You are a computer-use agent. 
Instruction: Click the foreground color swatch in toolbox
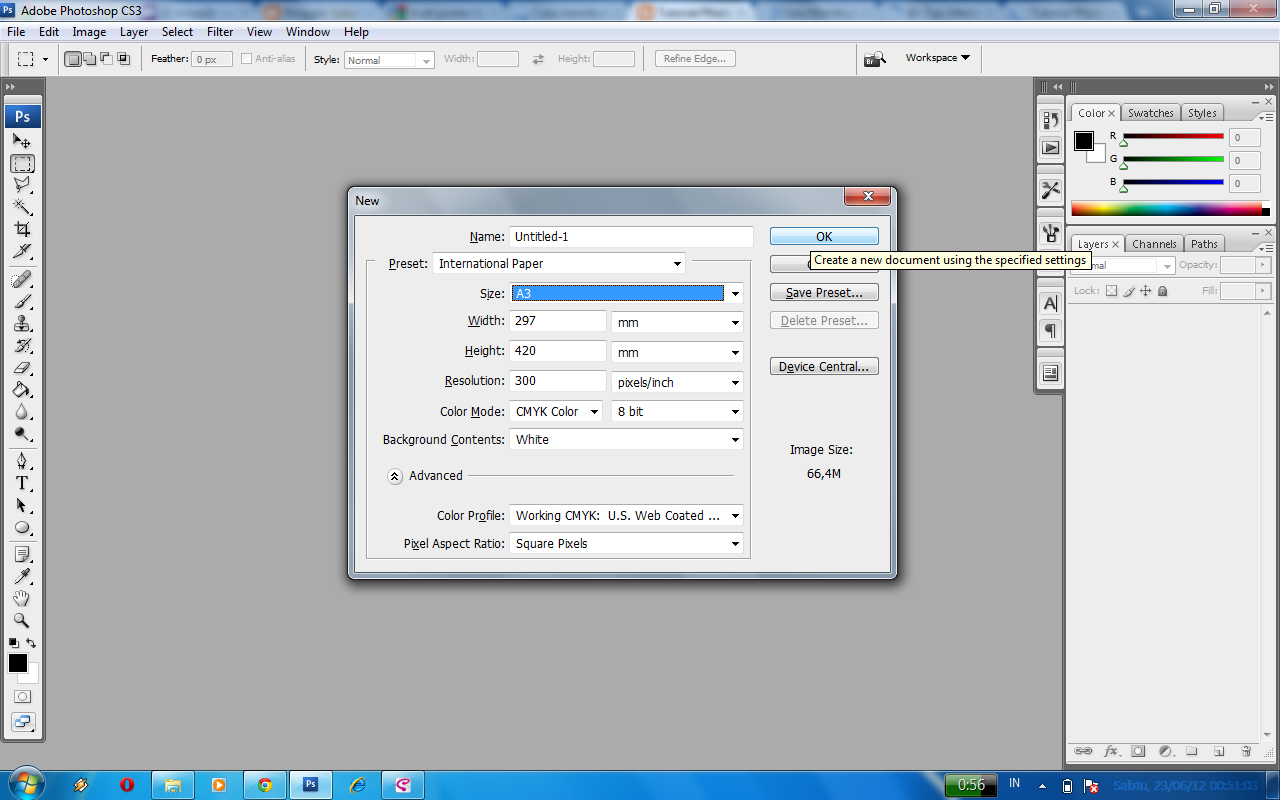[x=18, y=663]
